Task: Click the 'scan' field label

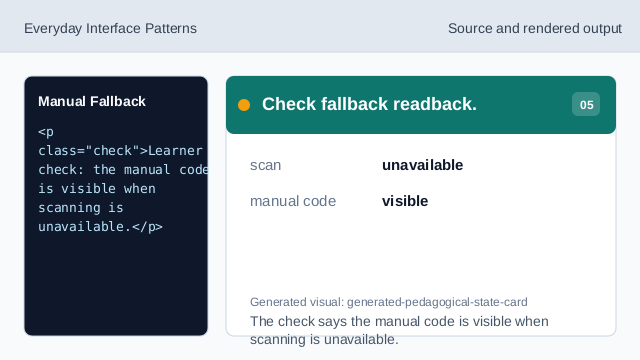Action: [x=266, y=165]
